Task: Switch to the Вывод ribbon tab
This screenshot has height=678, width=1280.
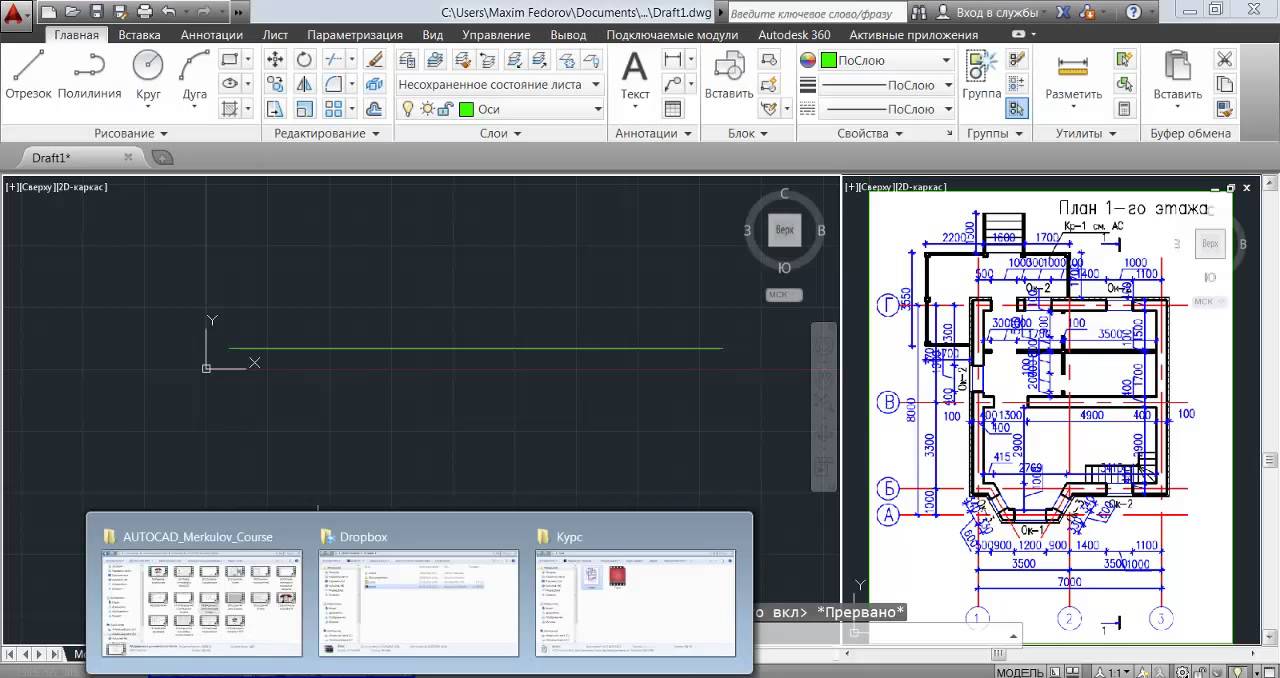Action: pos(568,34)
